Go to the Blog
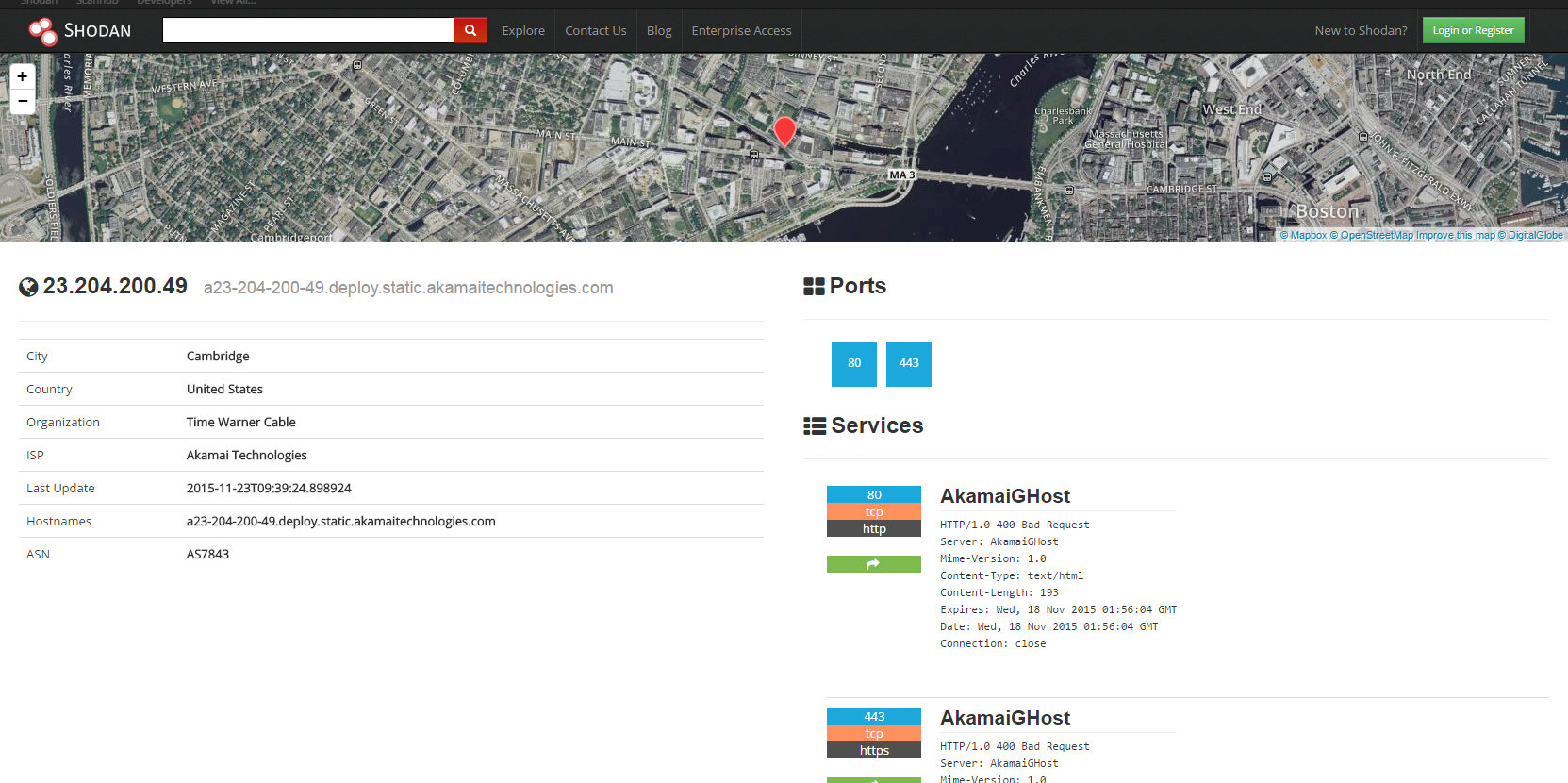Screen dimensions: 1568x783 [x=659, y=30]
